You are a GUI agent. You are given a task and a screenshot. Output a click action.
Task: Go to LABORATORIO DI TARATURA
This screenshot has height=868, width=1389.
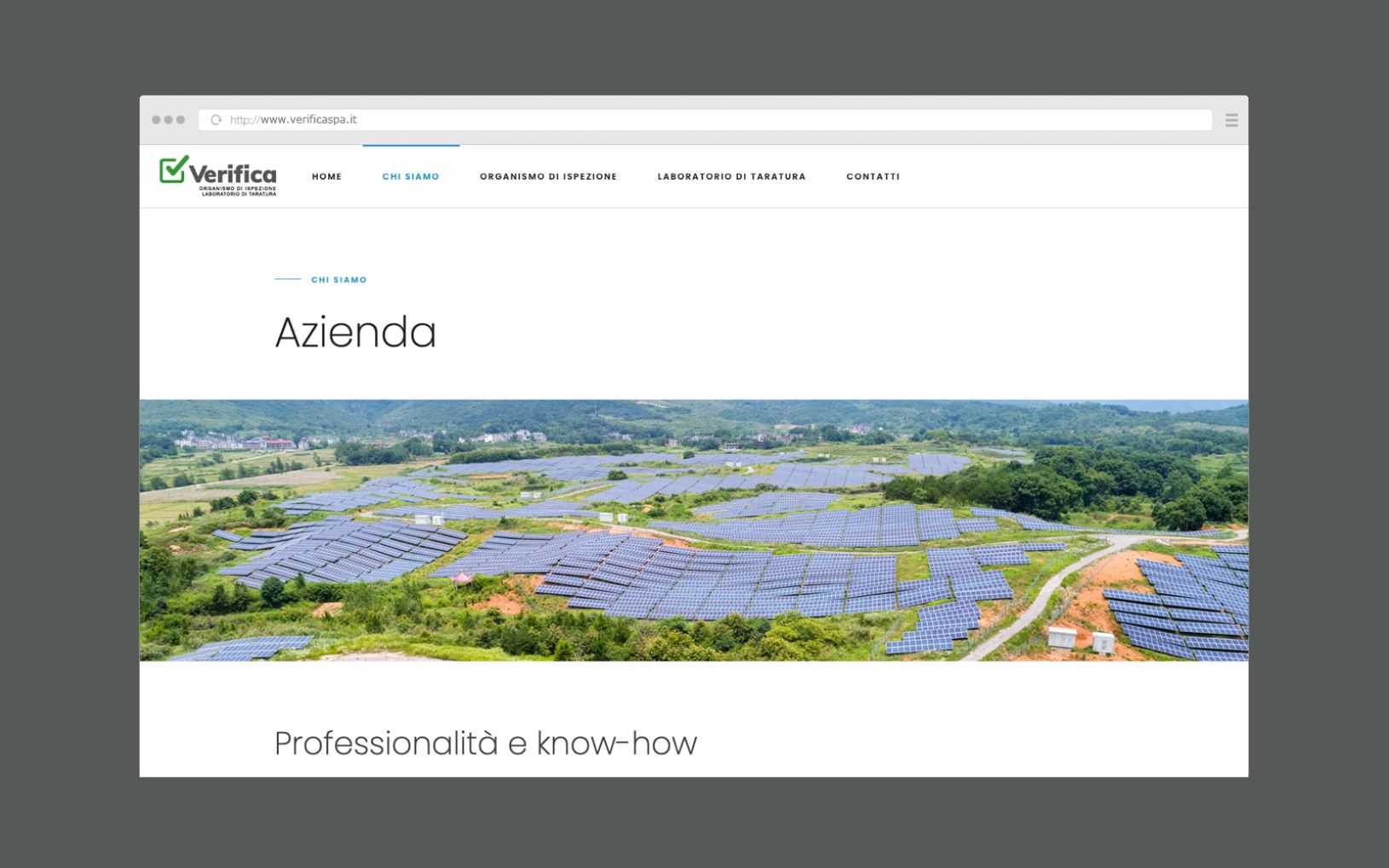coord(731,176)
